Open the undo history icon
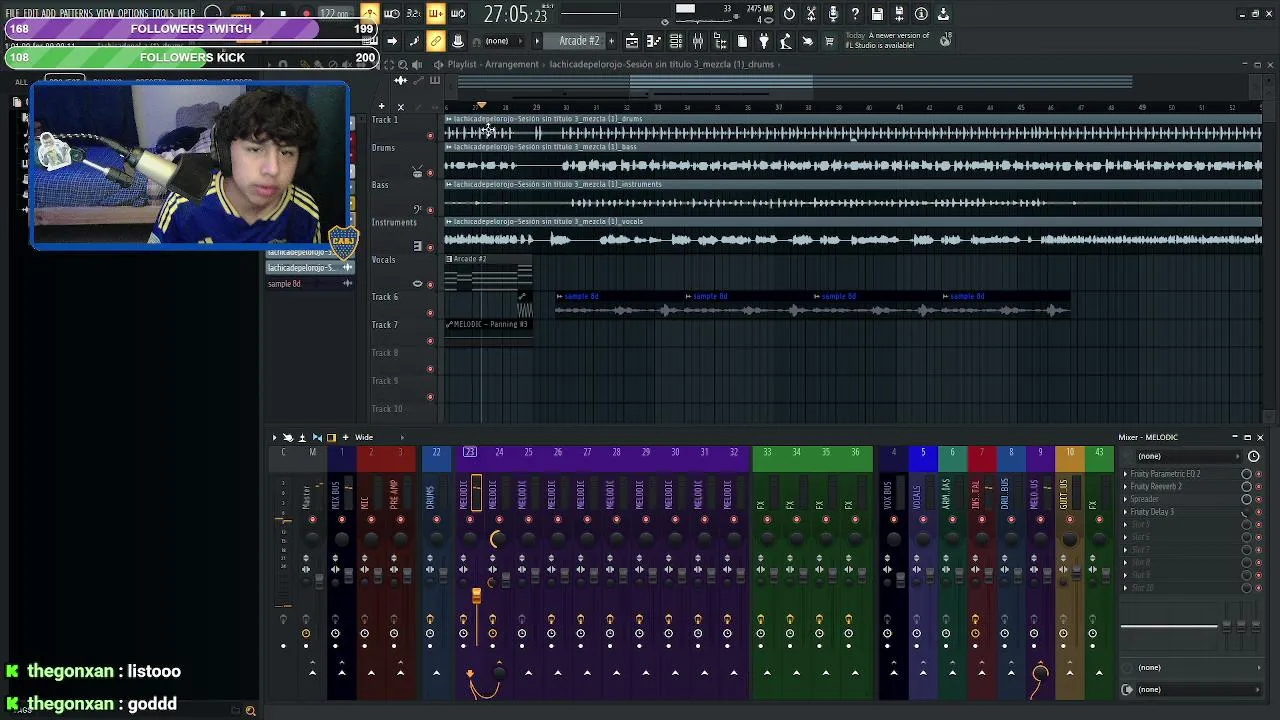 coord(789,14)
